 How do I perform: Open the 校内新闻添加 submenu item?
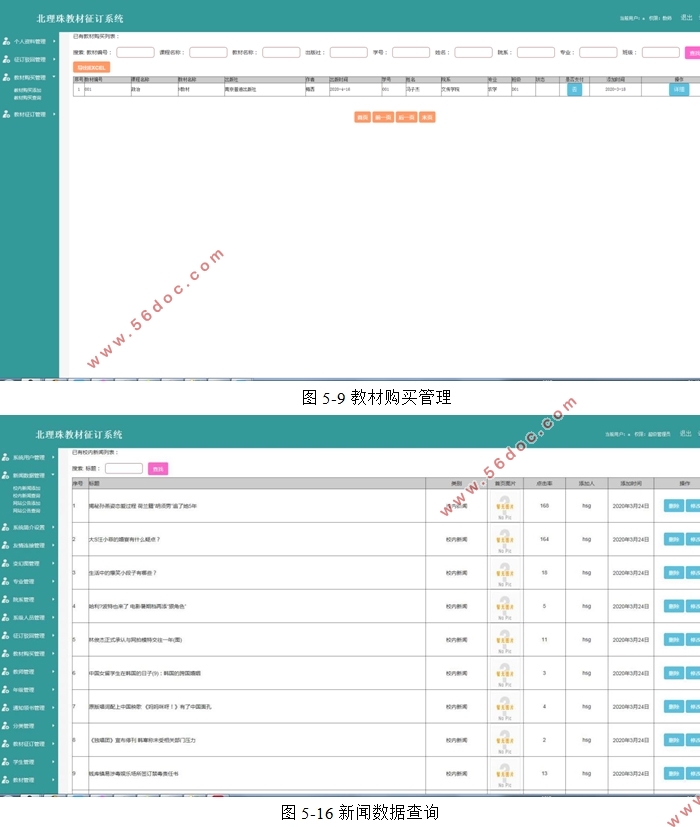click(x=26, y=488)
